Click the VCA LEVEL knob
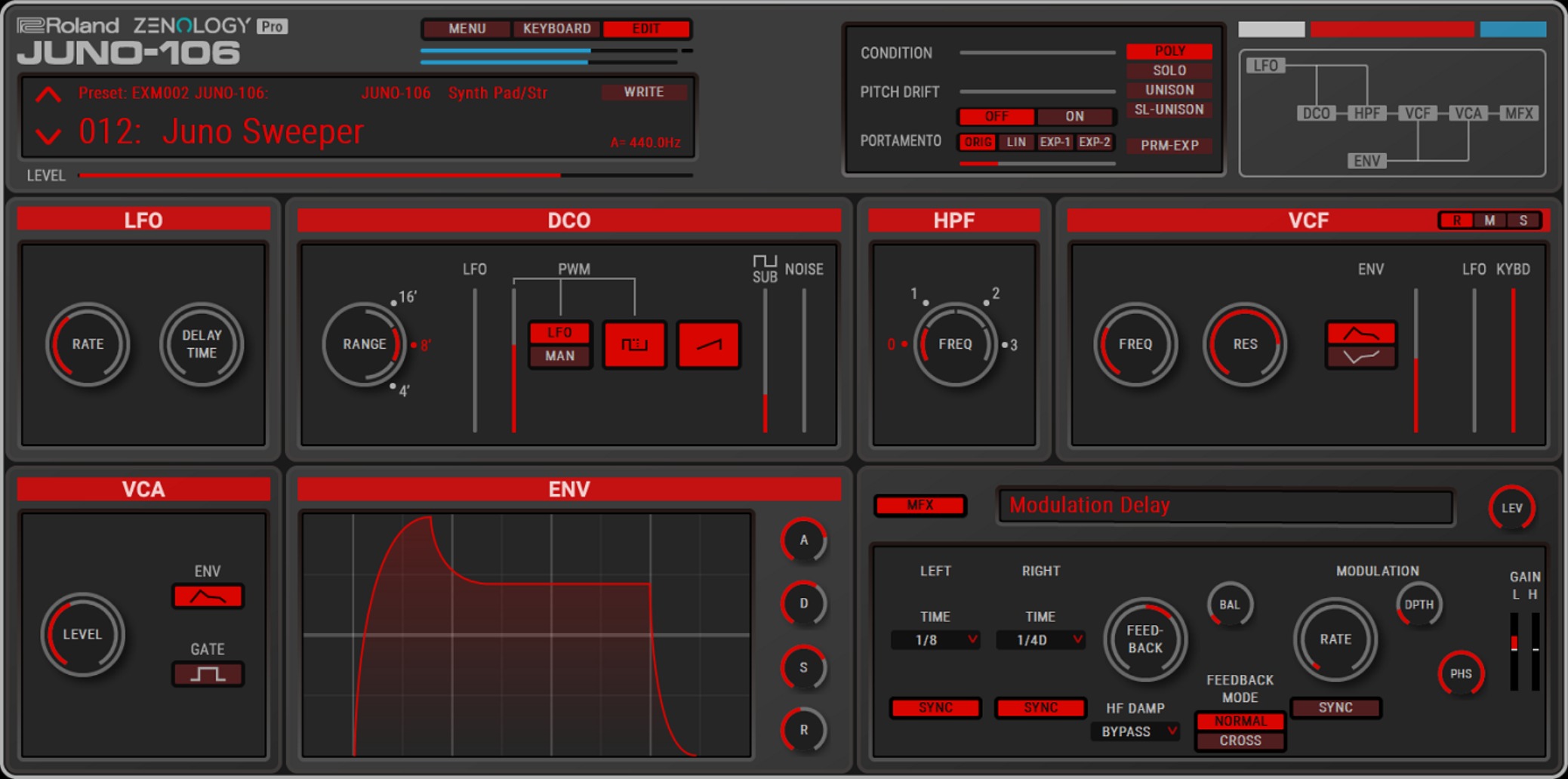The image size is (1568, 779). point(82,635)
